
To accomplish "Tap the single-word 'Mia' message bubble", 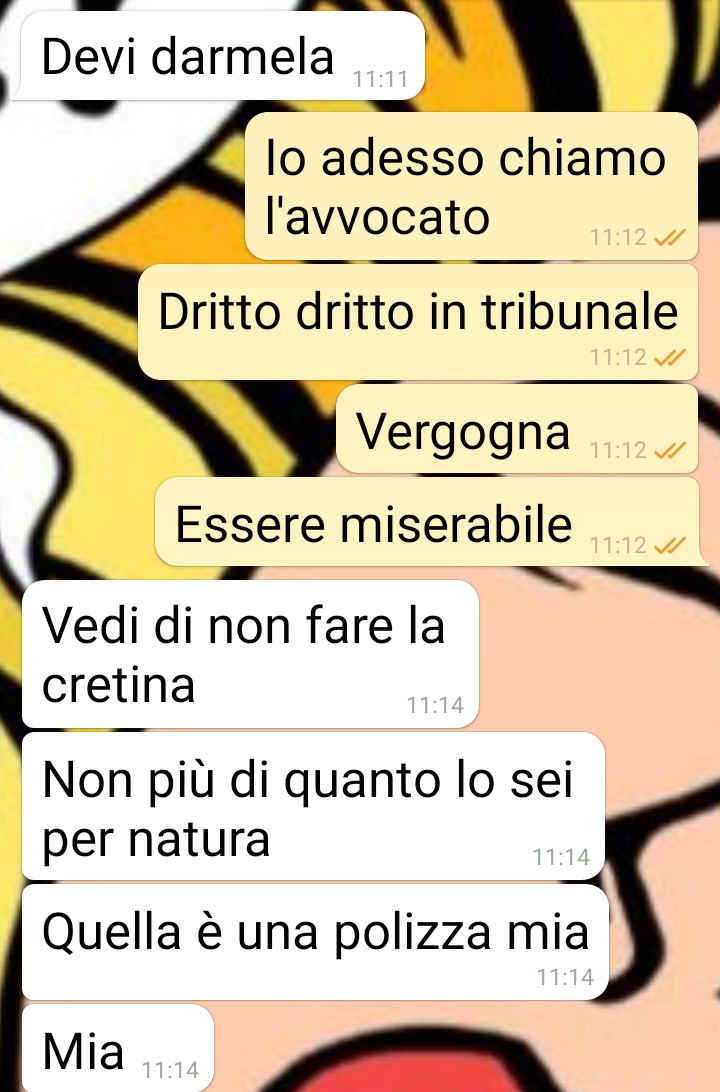I will 118,1048.
